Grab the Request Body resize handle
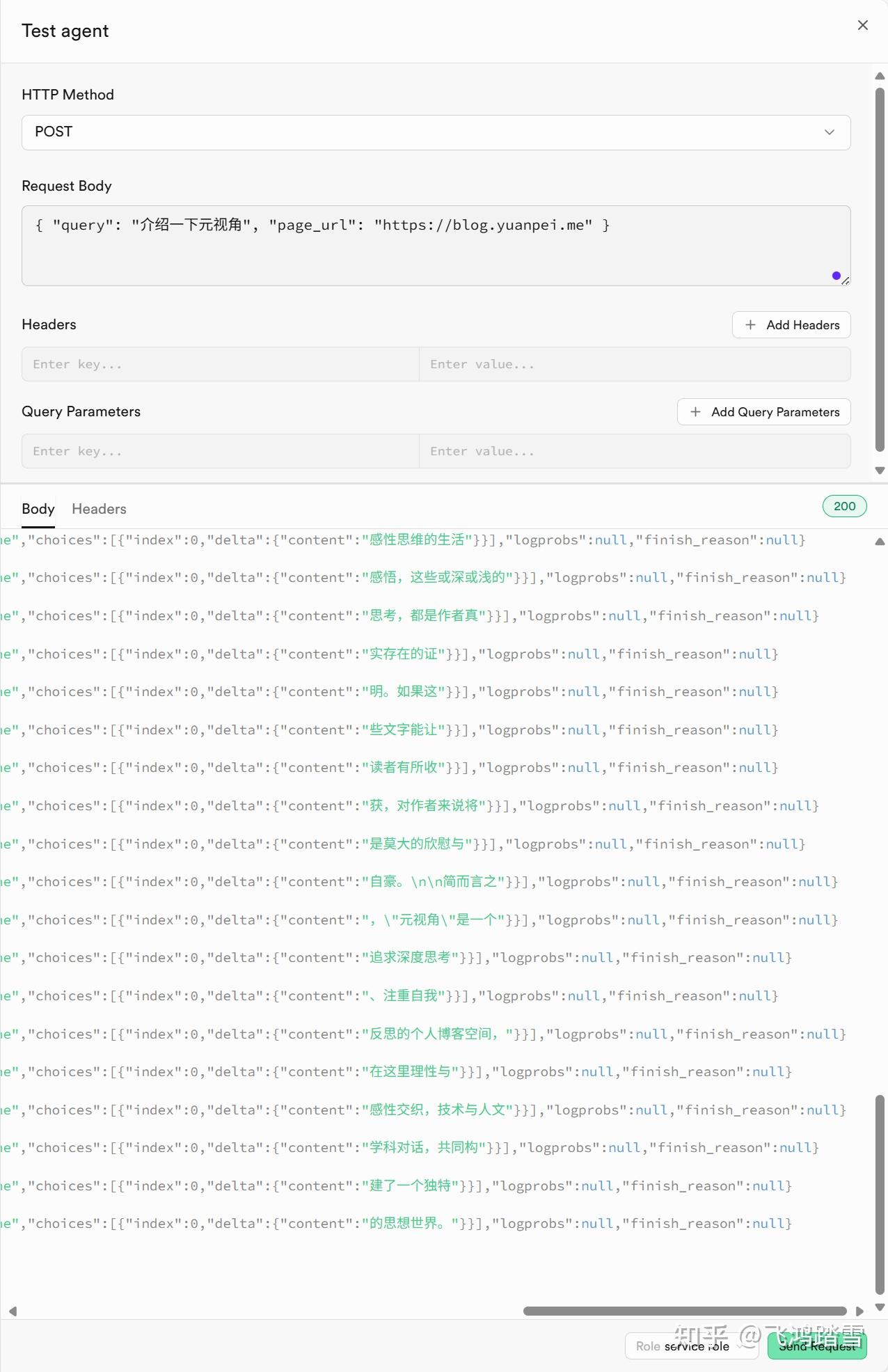 pos(845,281)
